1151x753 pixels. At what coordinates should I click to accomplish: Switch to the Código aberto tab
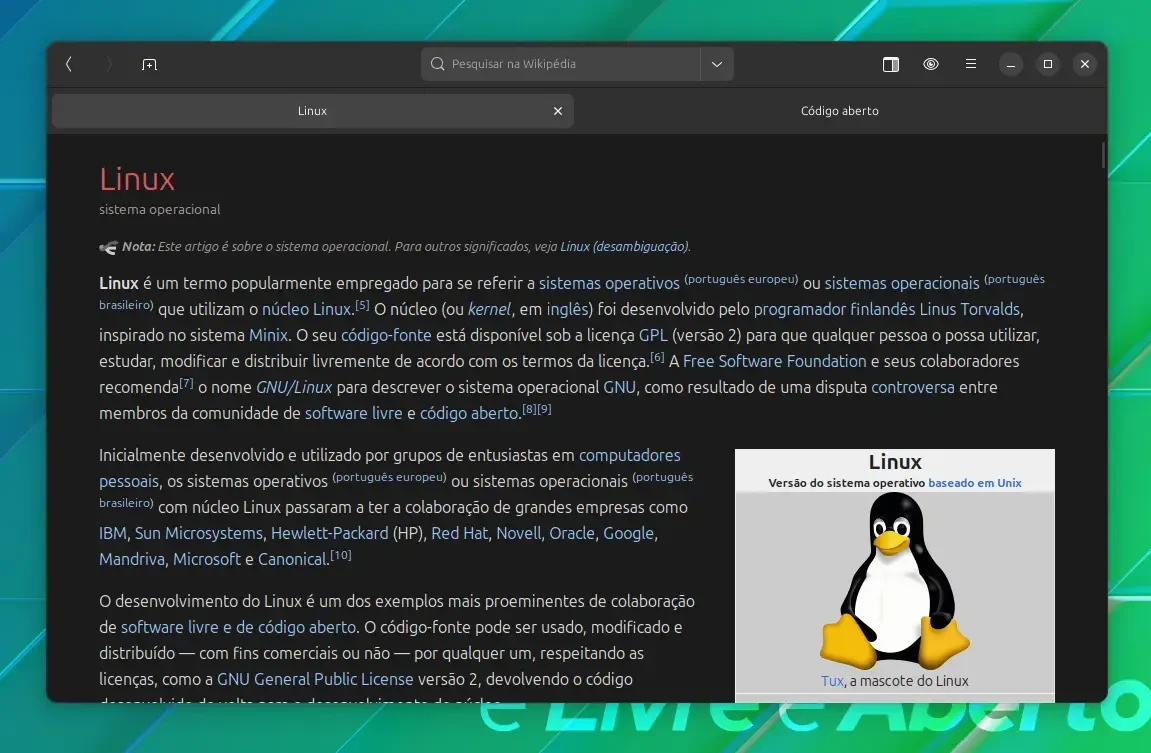tap(840, 111)
